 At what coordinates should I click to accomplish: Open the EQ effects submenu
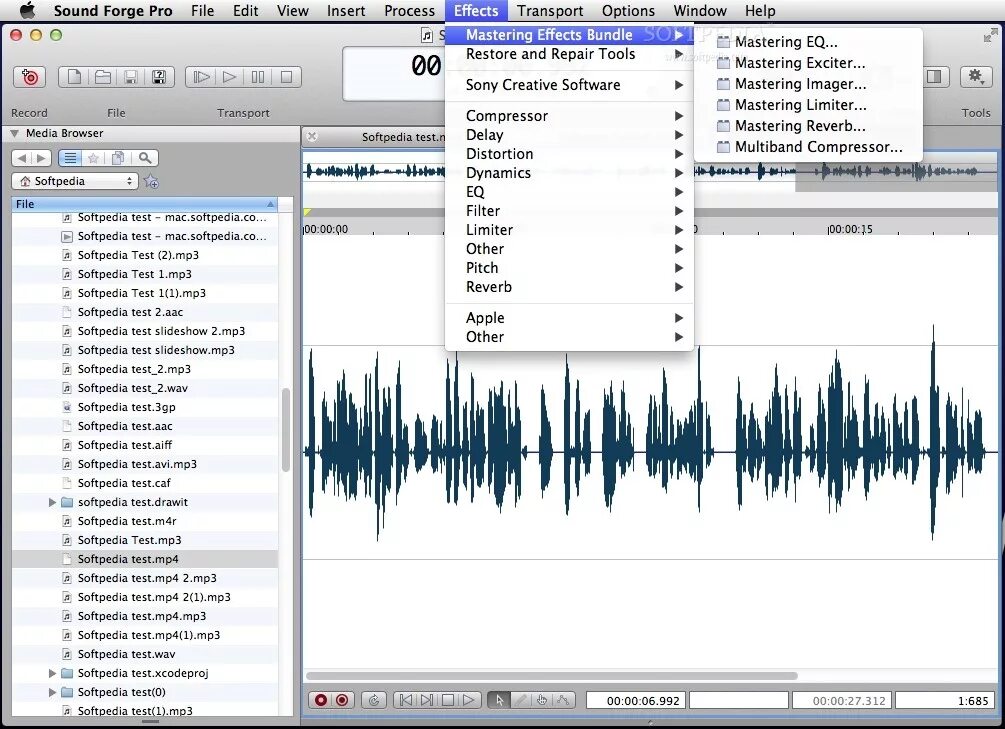569,192
